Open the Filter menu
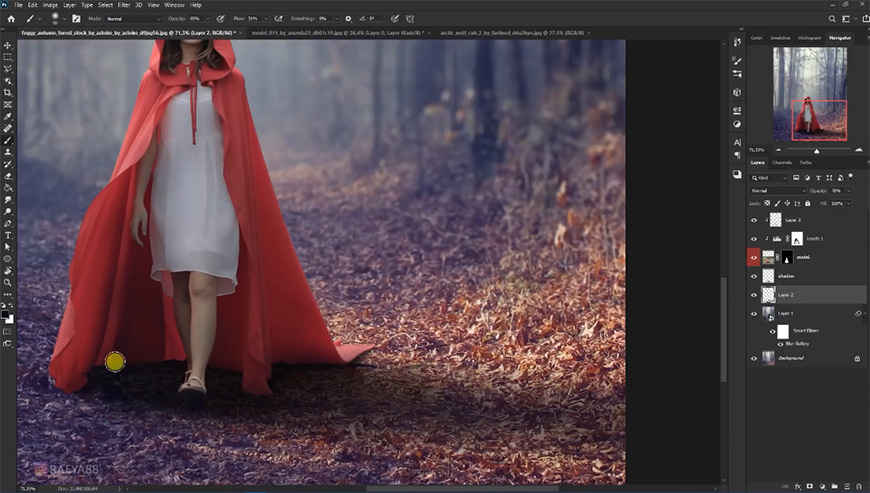This screenshot has width=870, height=493. (x=124, y=5)
